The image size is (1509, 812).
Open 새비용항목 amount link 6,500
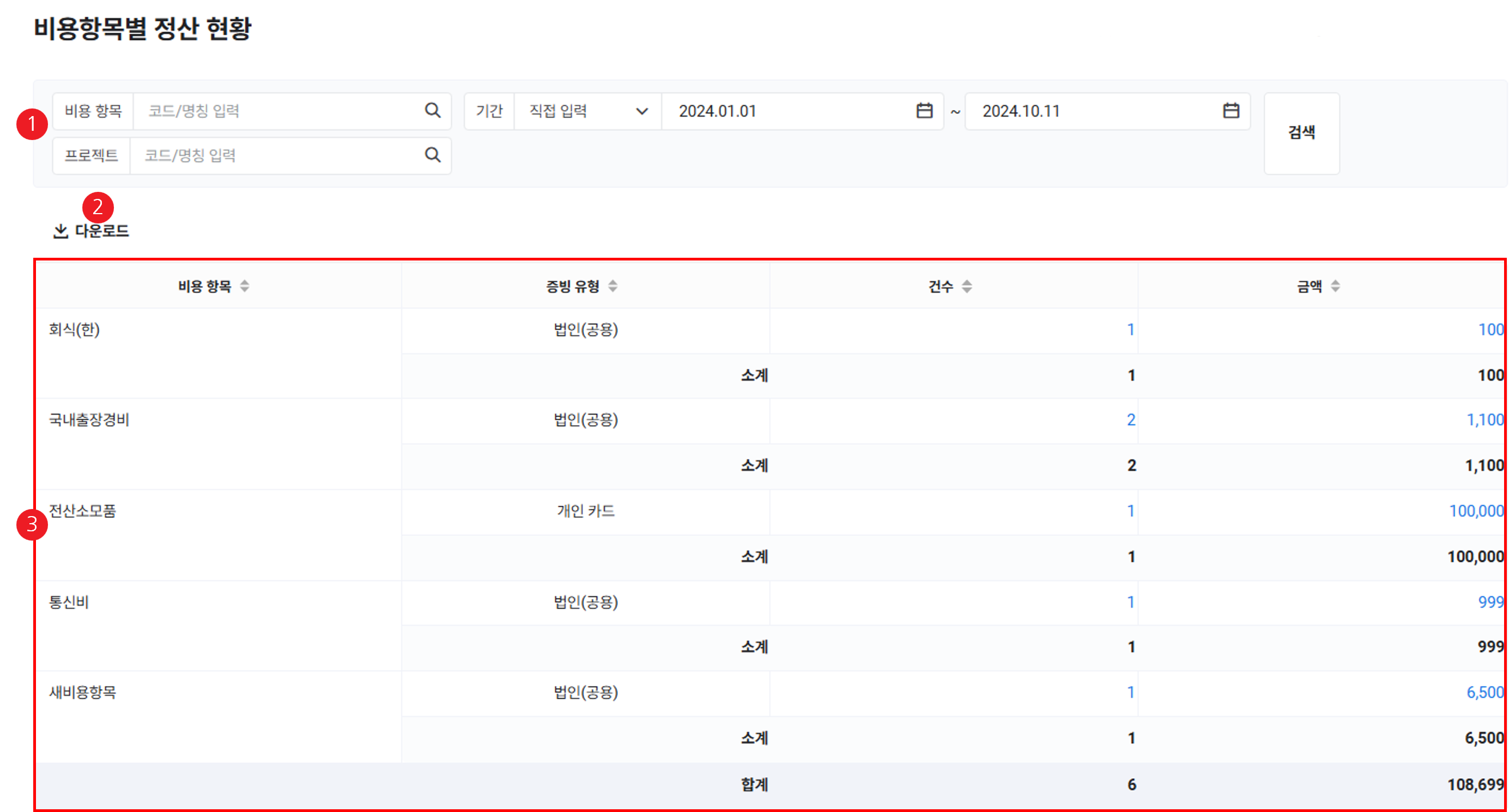pyautogui.click(x=1484, y=692)
